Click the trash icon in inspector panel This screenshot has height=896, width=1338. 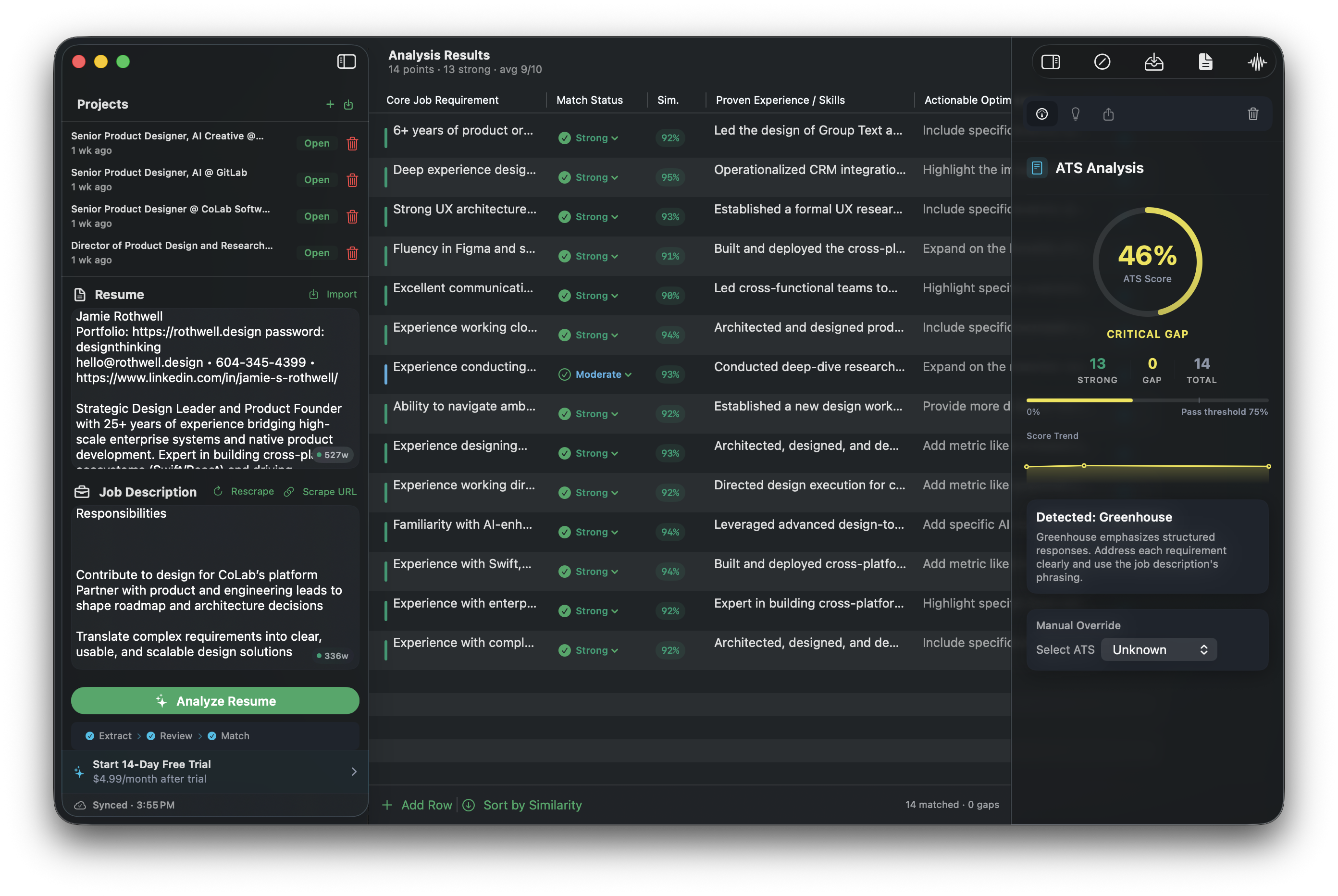pyautogui.click(x=1252, y=114)
